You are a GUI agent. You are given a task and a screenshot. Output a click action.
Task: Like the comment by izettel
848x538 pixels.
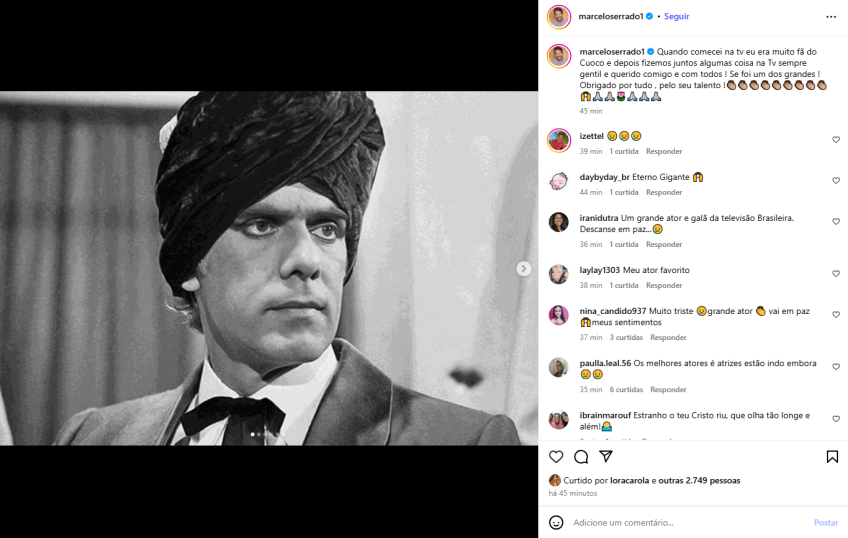point(836,140)
